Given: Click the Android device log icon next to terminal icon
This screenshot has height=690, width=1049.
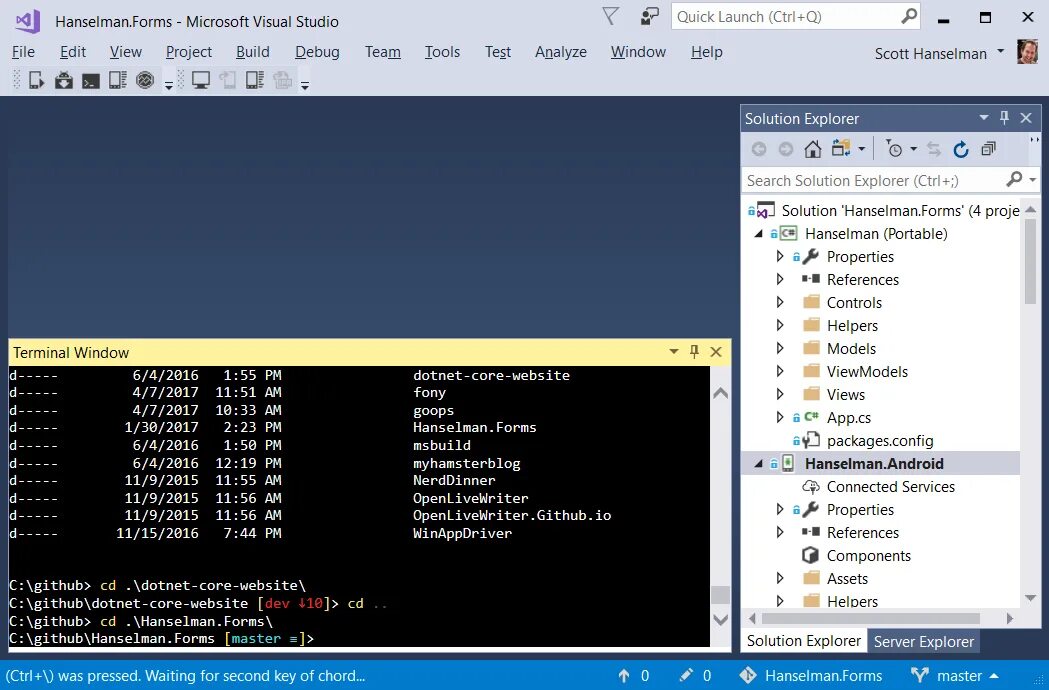Looking at the screenshot, I should coord(118,80).
